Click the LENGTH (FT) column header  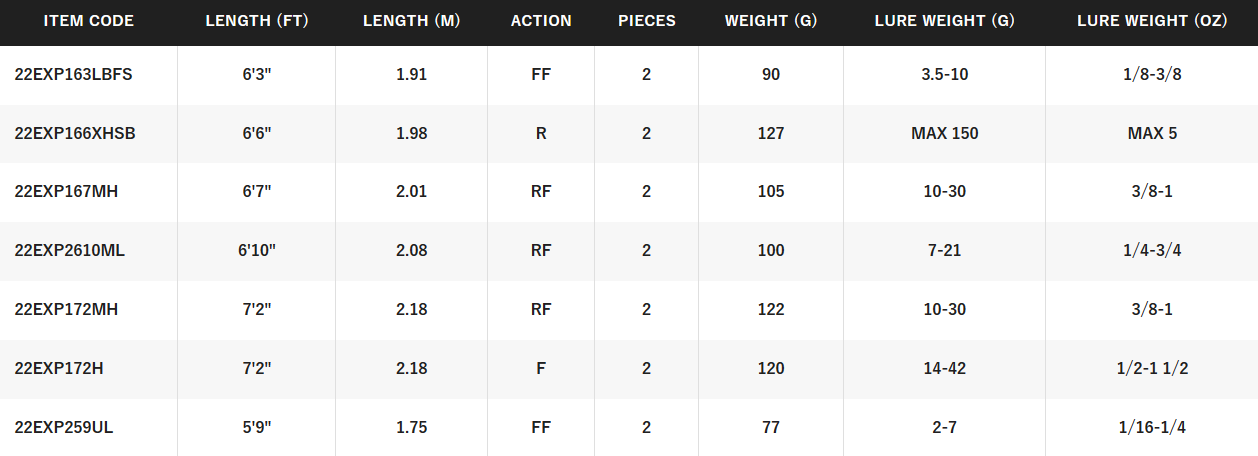[256, 20]
